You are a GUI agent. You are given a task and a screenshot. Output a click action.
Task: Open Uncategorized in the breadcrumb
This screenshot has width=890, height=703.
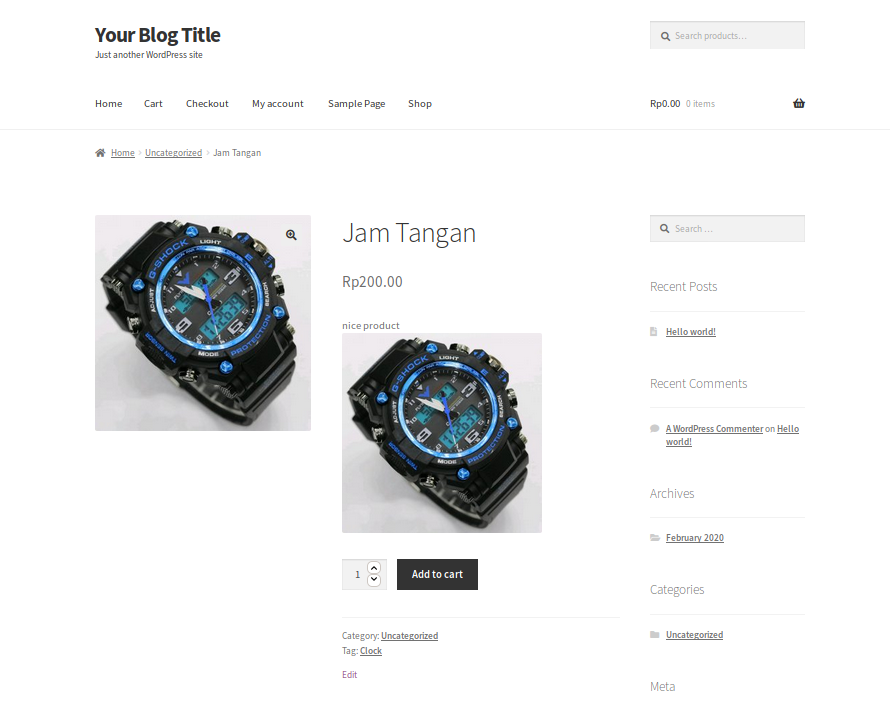pos(173,153)
